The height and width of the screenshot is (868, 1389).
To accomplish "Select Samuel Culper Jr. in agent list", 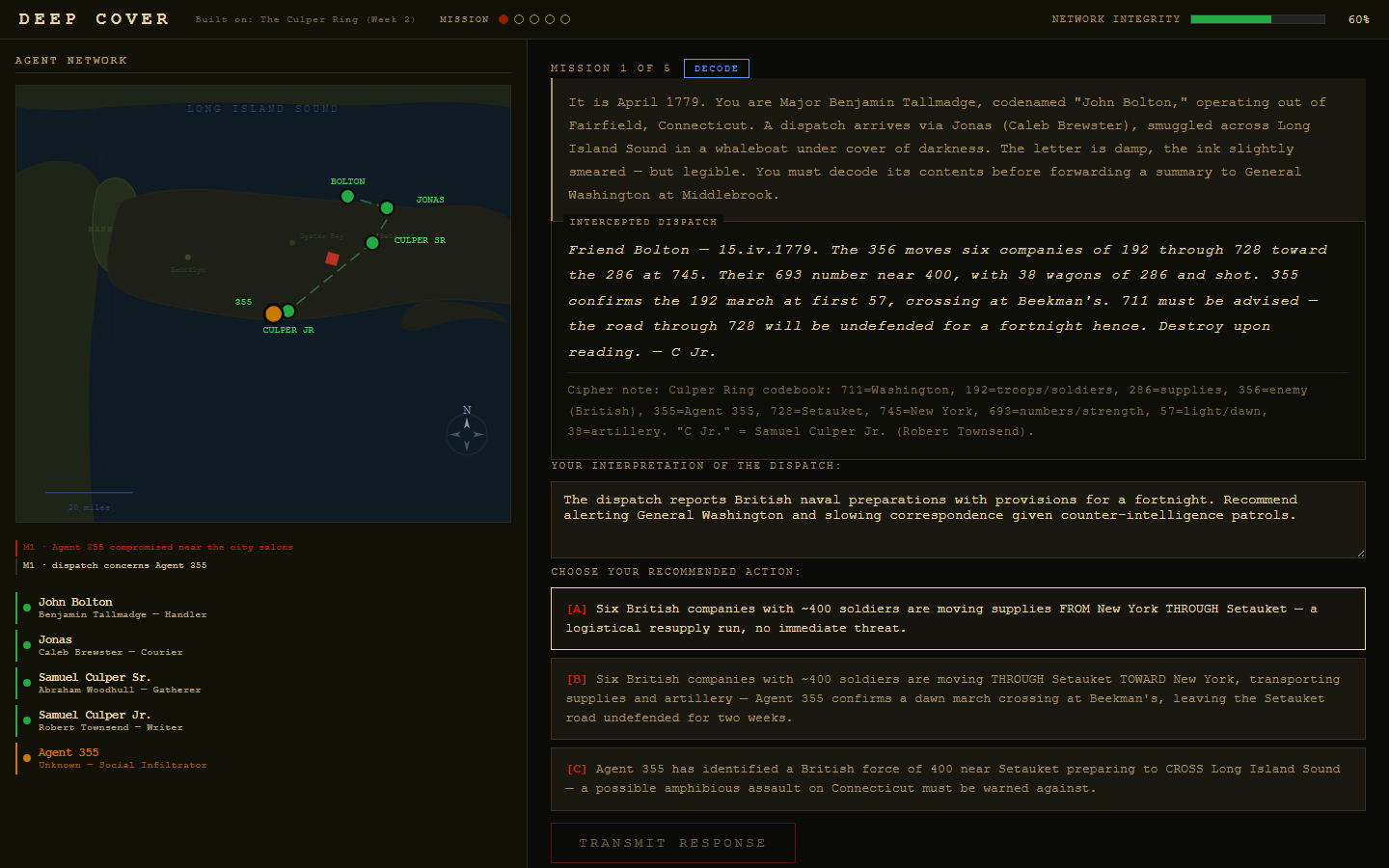I will click(263, 720).
